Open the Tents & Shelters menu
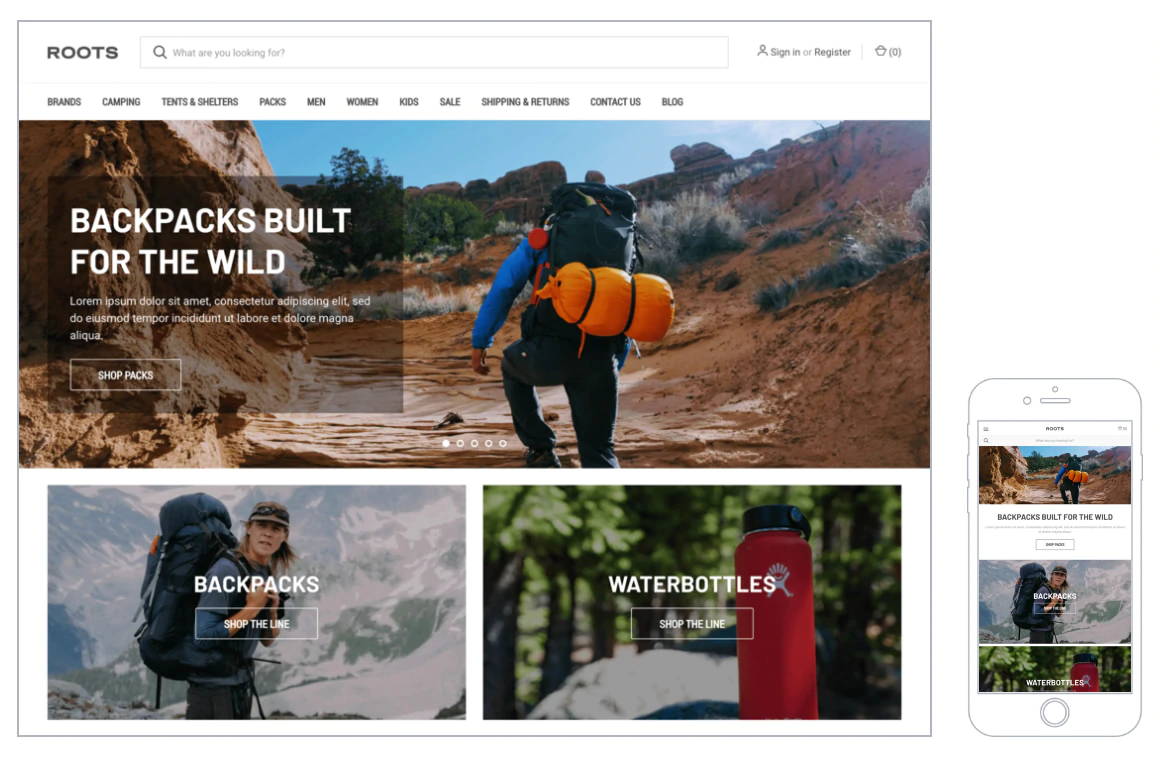 click(200, 102)
